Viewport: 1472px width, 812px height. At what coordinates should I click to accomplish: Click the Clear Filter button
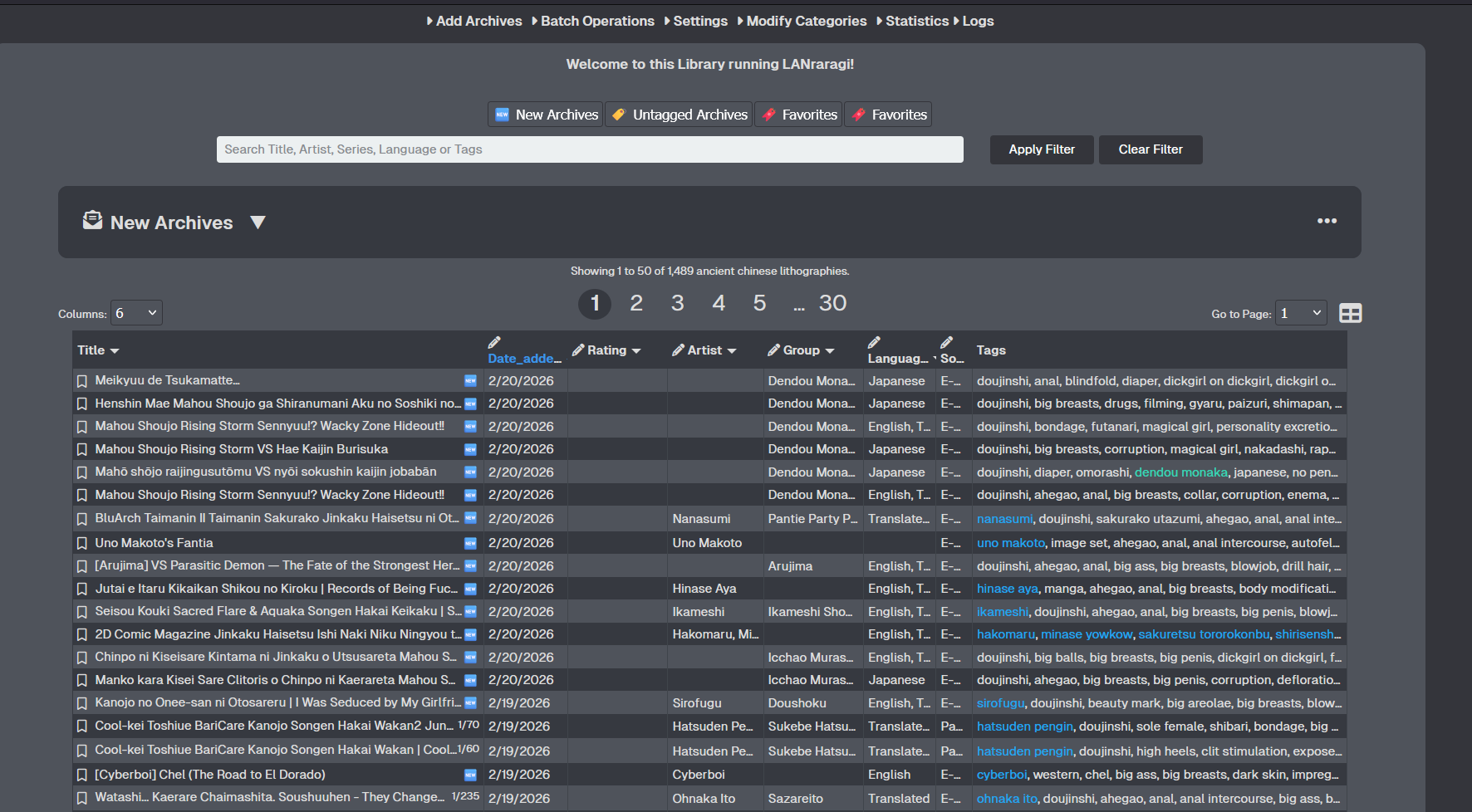click(x=1151, y=149)
